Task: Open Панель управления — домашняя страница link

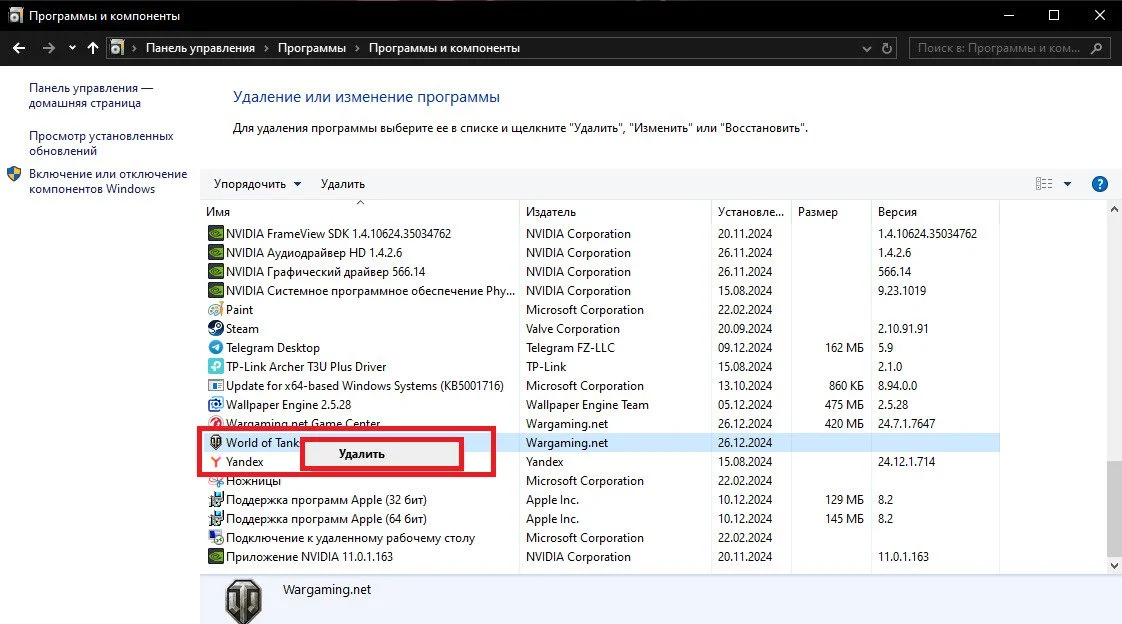Action: [91, 95]
